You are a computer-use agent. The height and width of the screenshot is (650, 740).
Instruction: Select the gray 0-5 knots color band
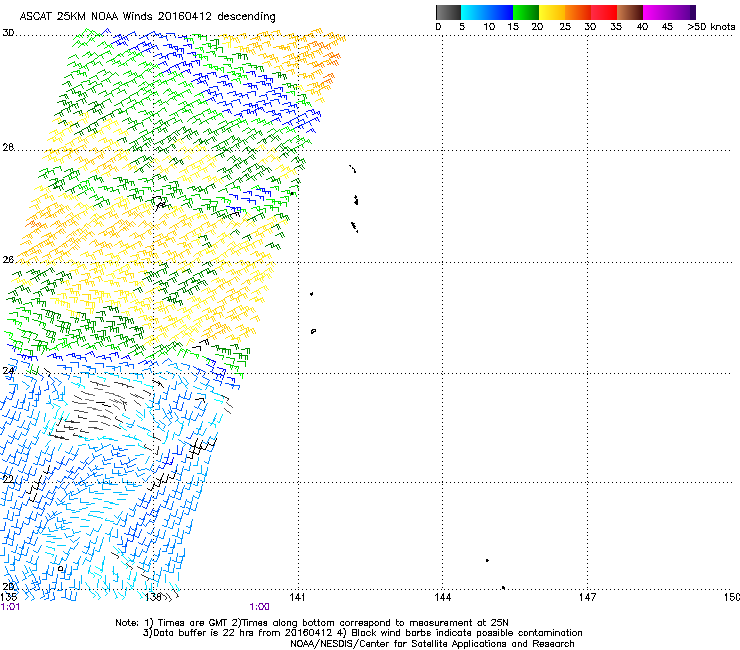tap(448, 12)
